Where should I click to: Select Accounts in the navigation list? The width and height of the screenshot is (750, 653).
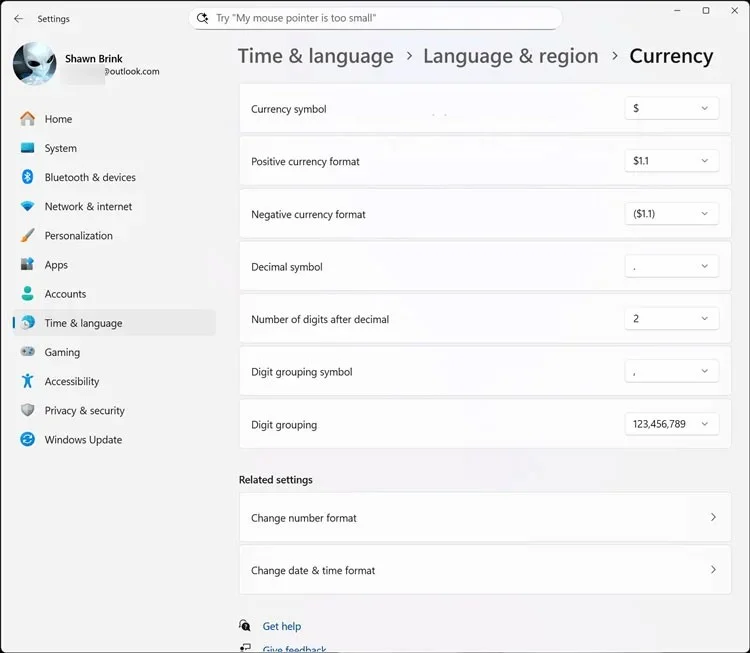point(65,294)
